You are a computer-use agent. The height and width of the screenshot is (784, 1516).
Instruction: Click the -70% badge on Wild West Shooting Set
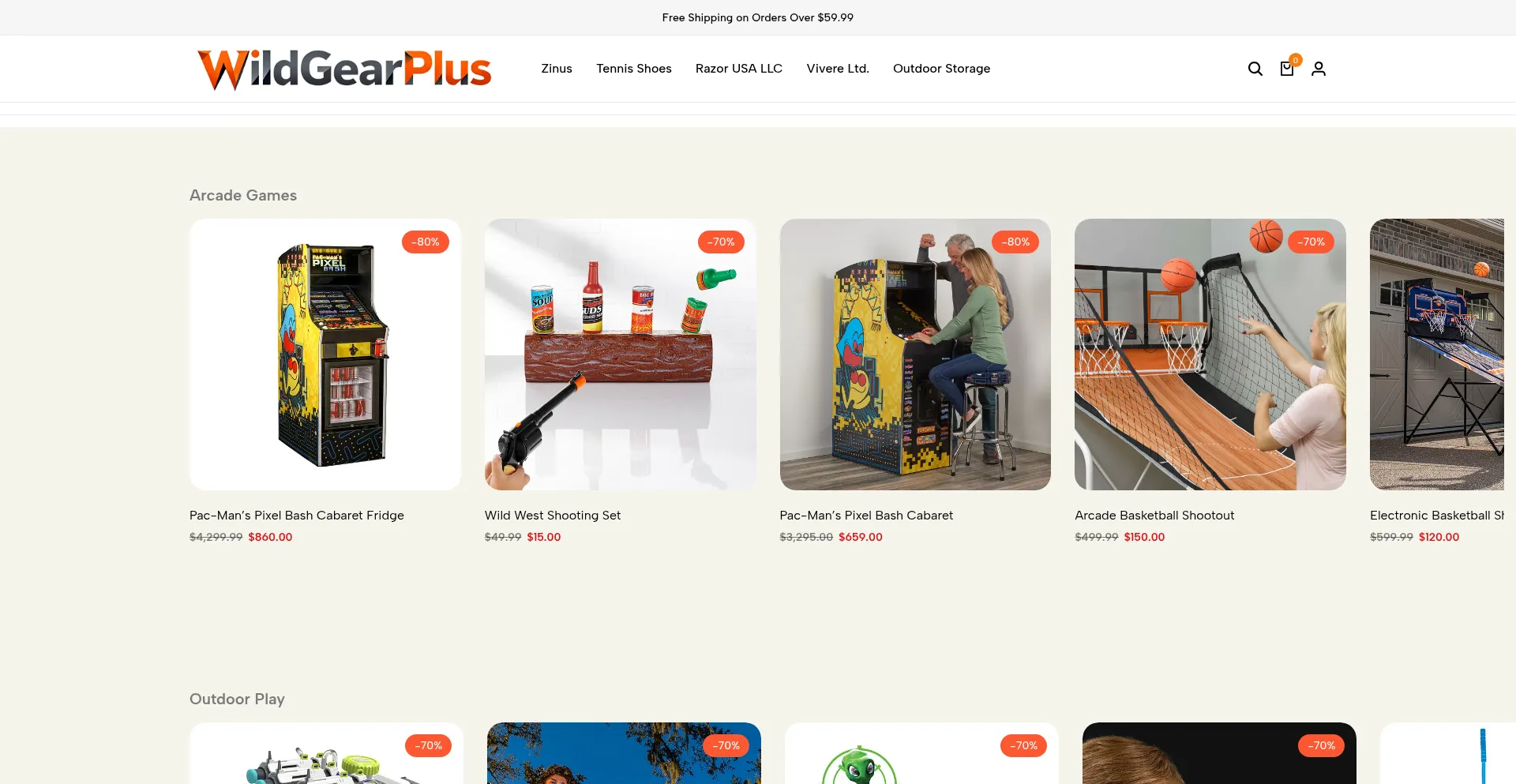(x=721, y=242)
